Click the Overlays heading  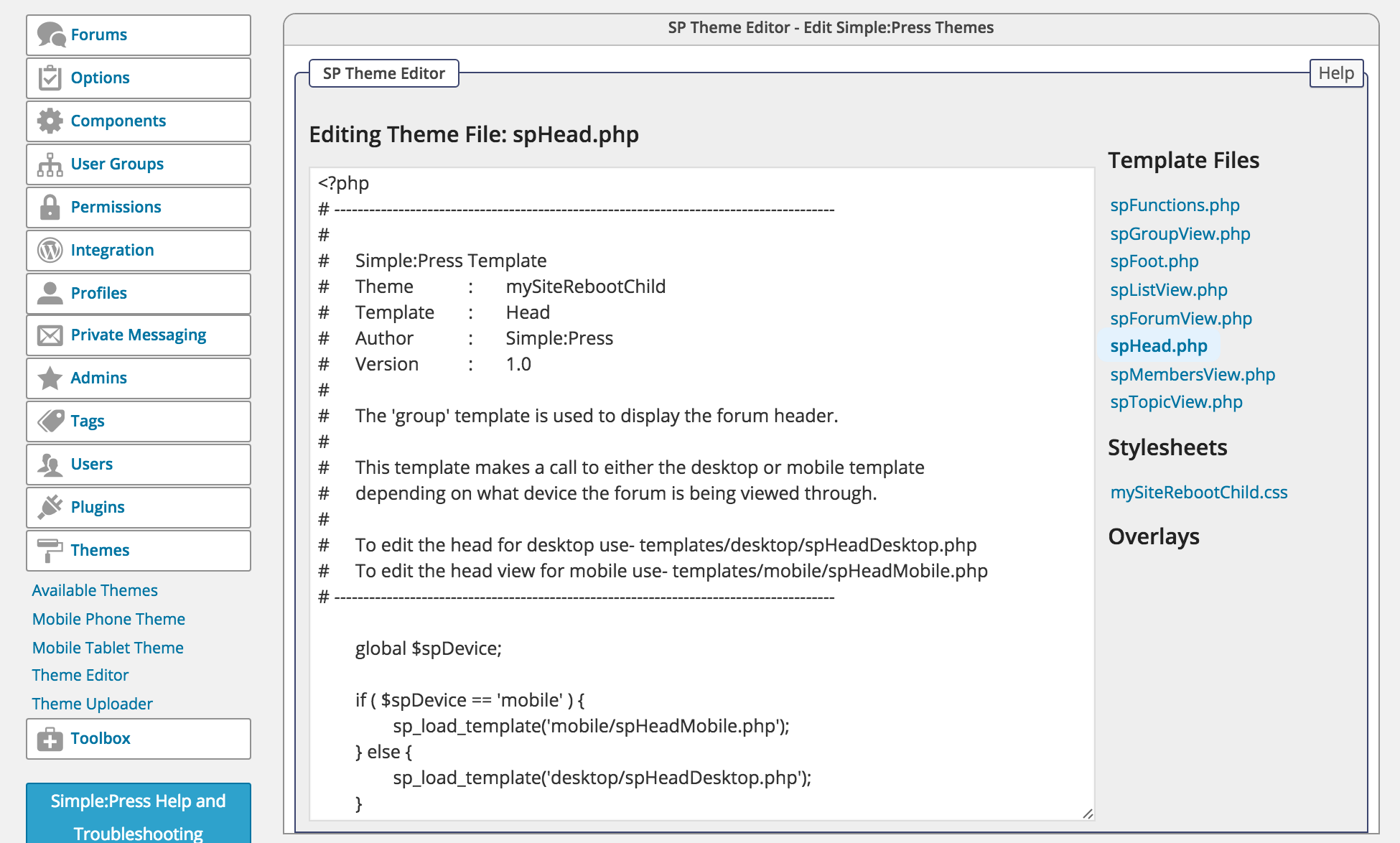coord(1154,536)
